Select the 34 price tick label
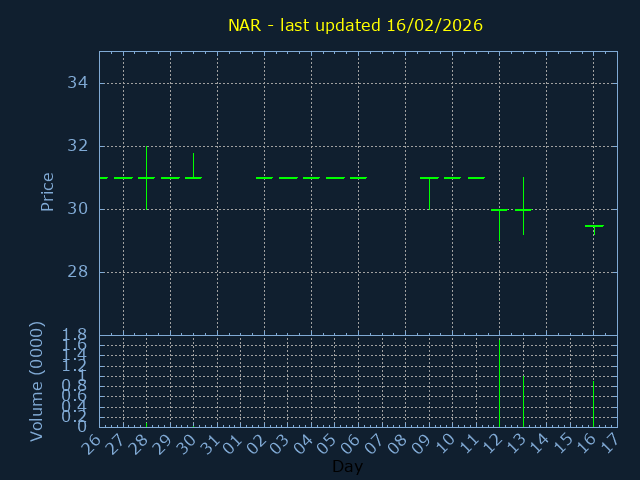 pos(78,82)
